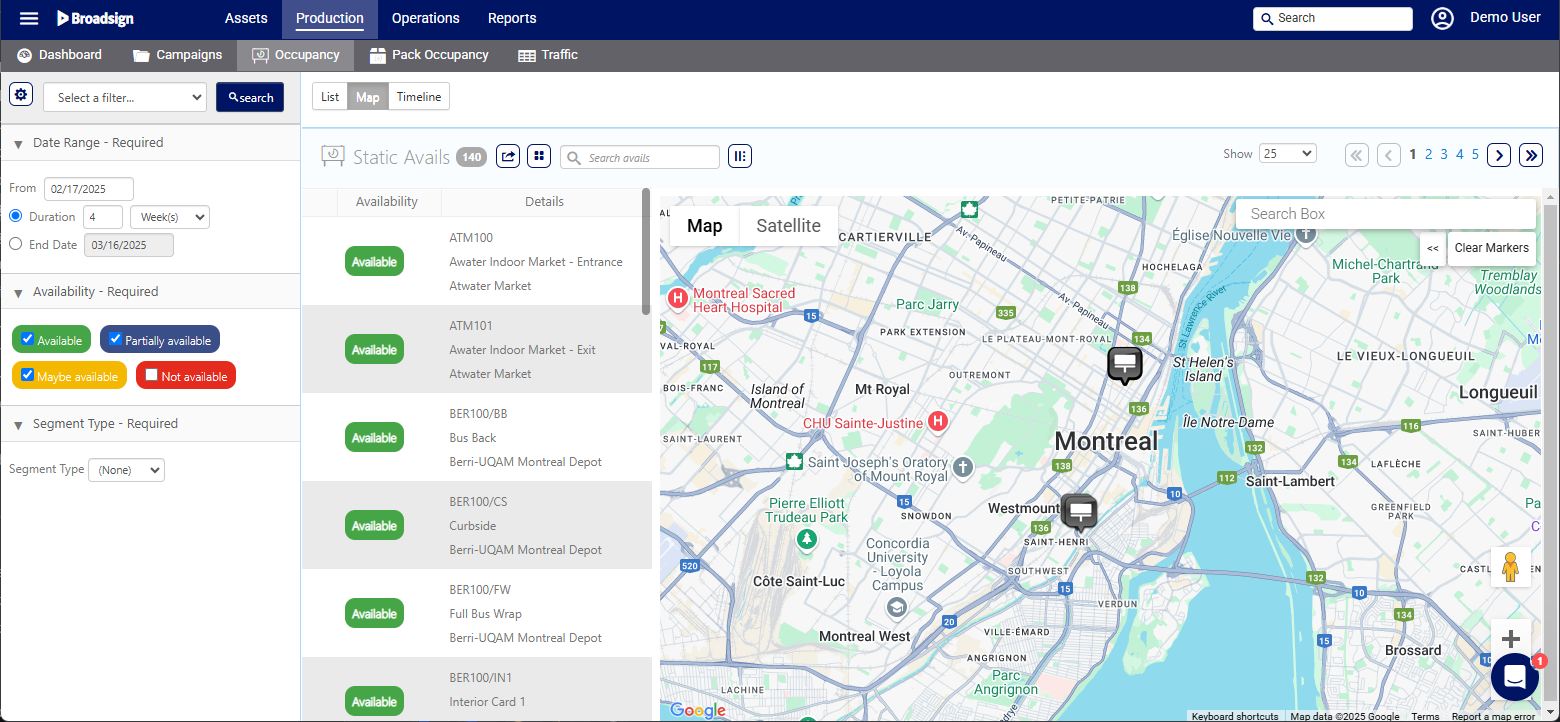The image size is (1560, 722).
Task: Open the Reports menu
Action: (x=512, y=18)
